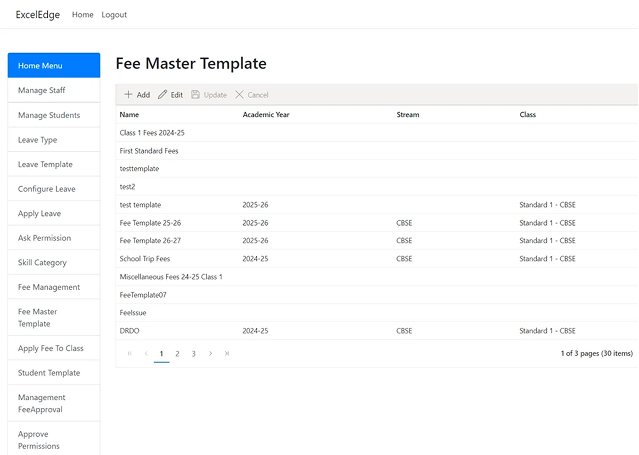The image size is (639, 455).
Task: Open page 1 of the pager
Action: pos(161,353)
